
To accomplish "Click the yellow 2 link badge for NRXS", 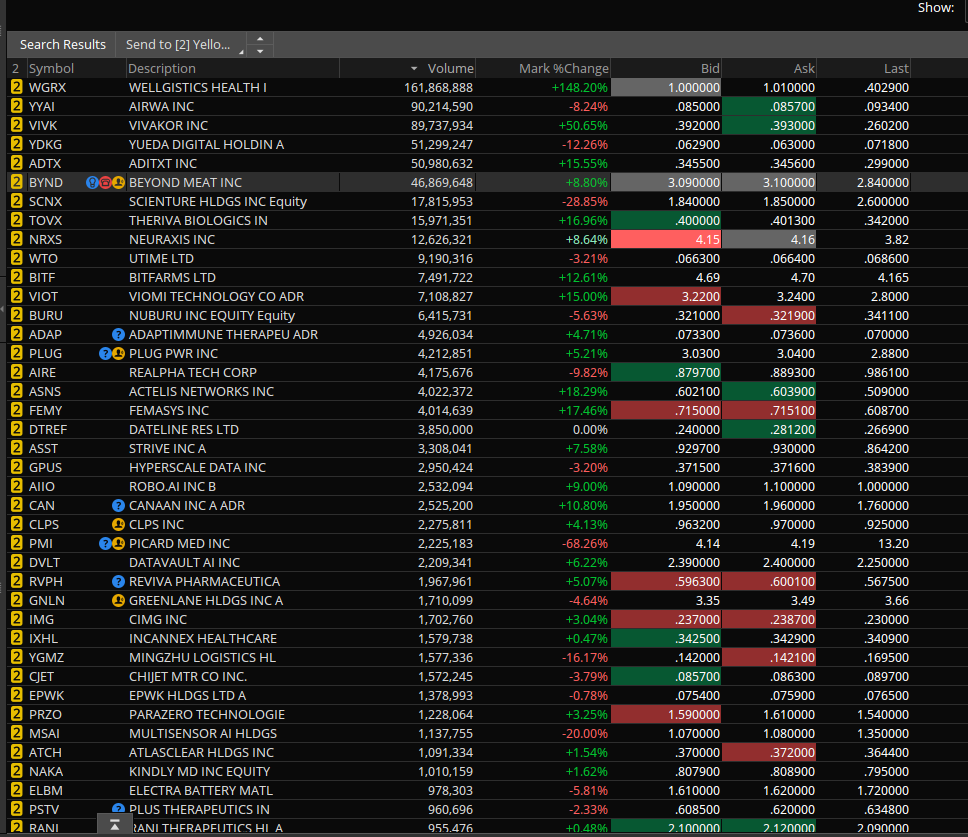I will pos(17,239).
